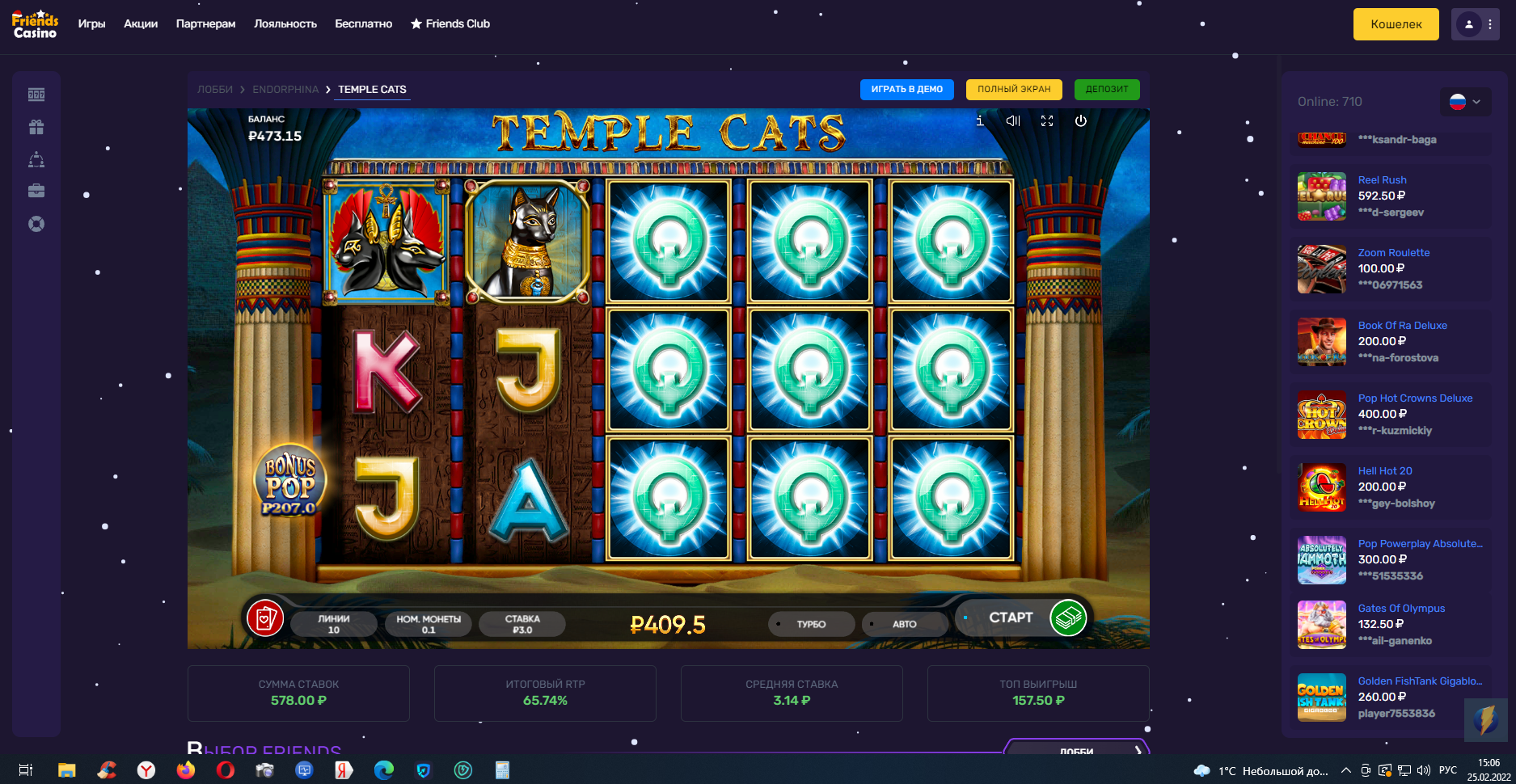
Task: Click the gift box sidebar icon
Action: click(36, 127)
